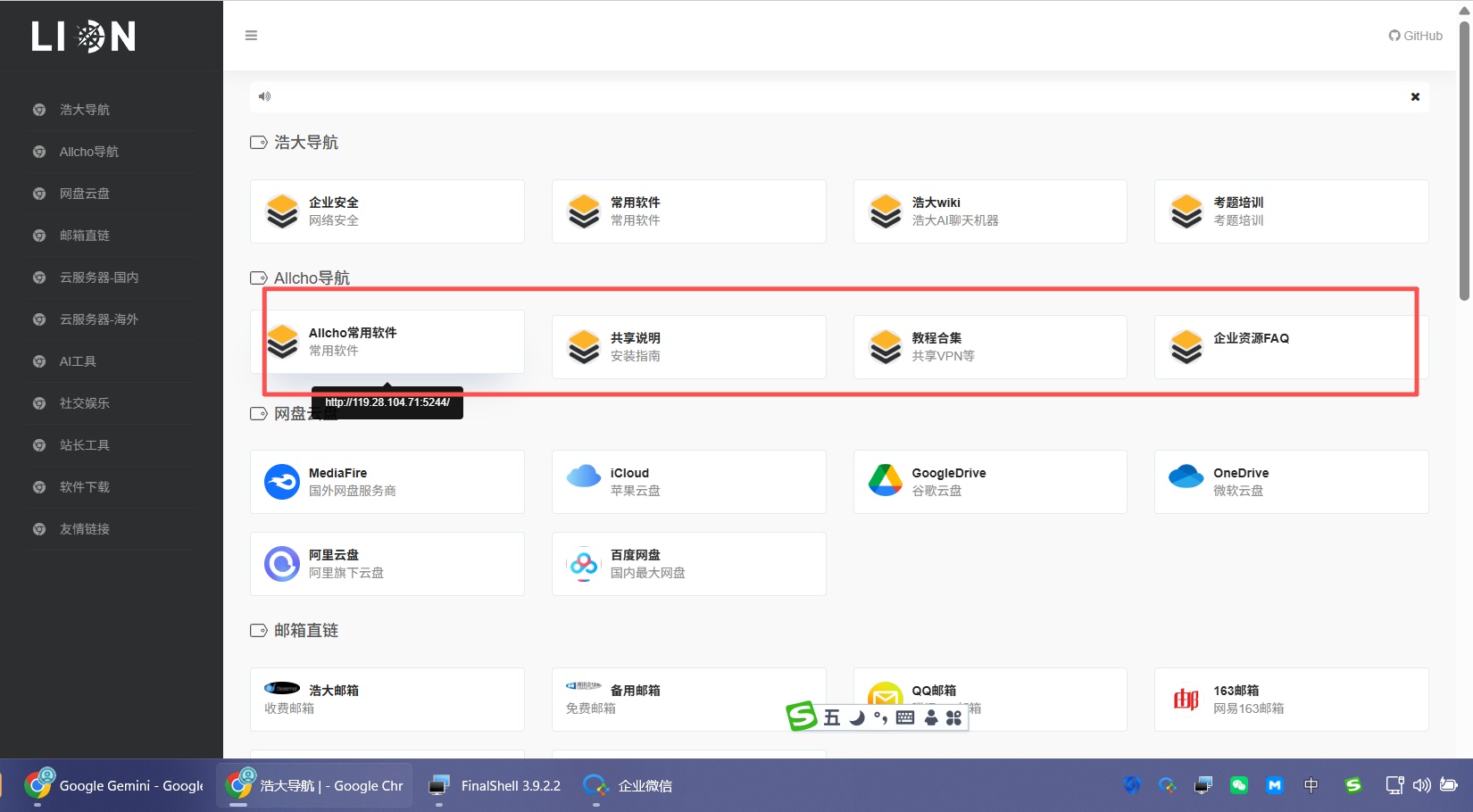Click the 中 language indicator in tray

tap(1311, 785)
